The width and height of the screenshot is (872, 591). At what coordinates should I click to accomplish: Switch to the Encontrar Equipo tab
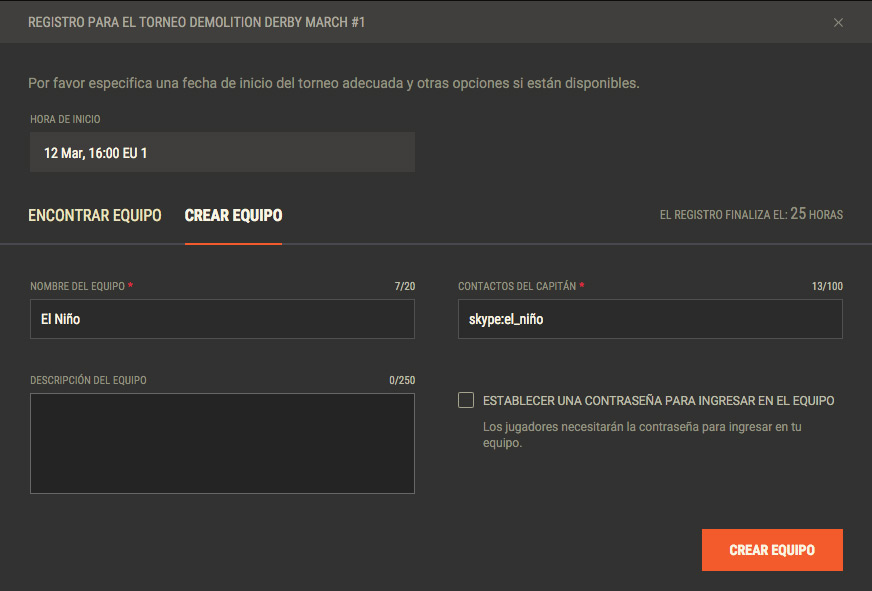(x=95, y=215)
